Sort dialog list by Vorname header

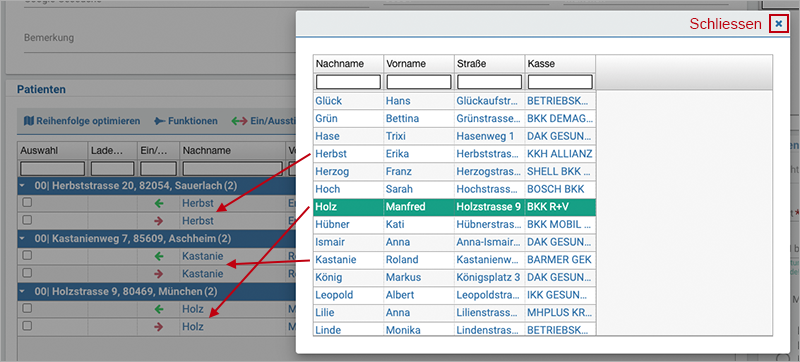[x=419, y=64]
